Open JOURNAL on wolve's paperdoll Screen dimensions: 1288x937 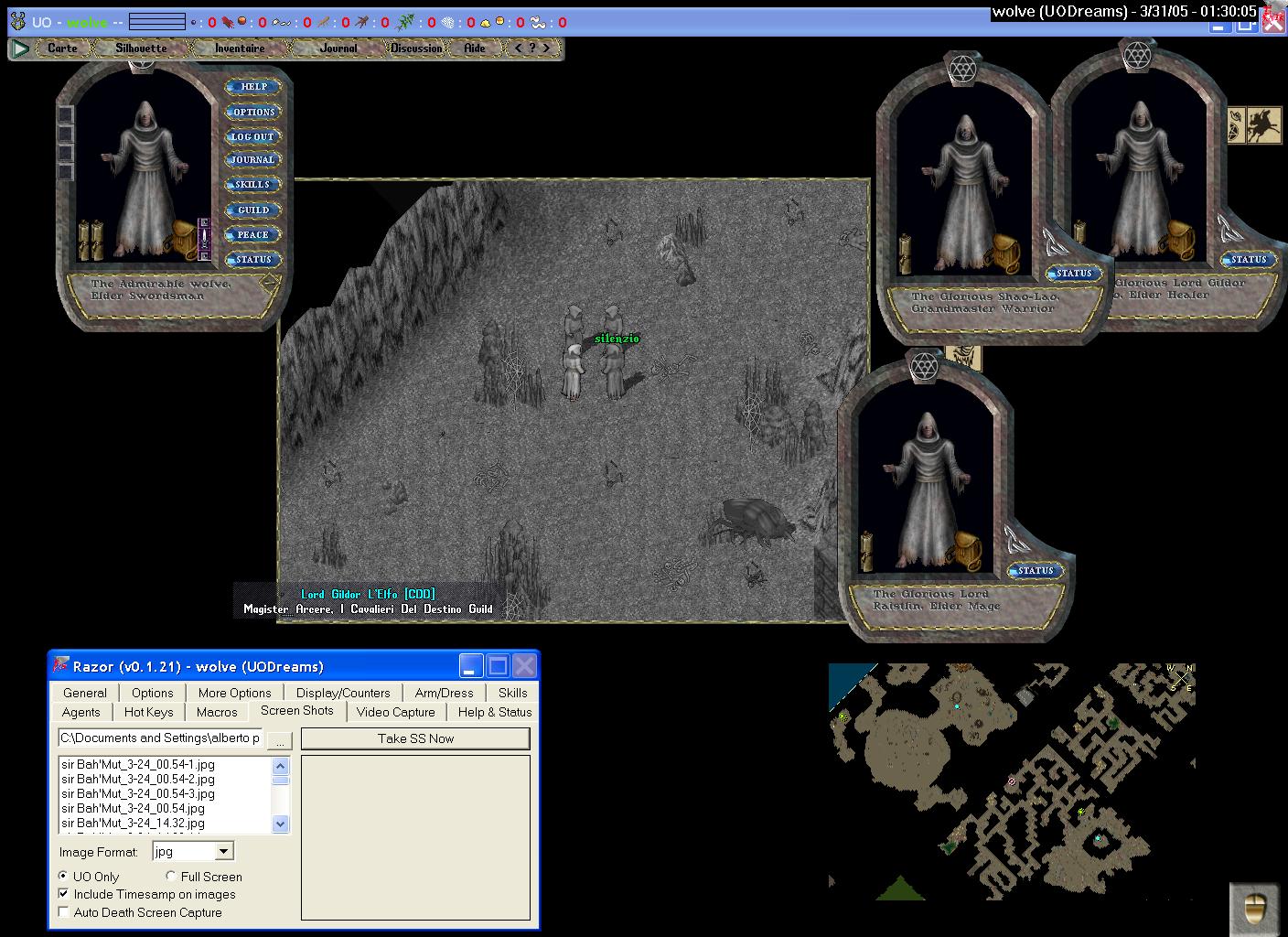coord(253,160)
